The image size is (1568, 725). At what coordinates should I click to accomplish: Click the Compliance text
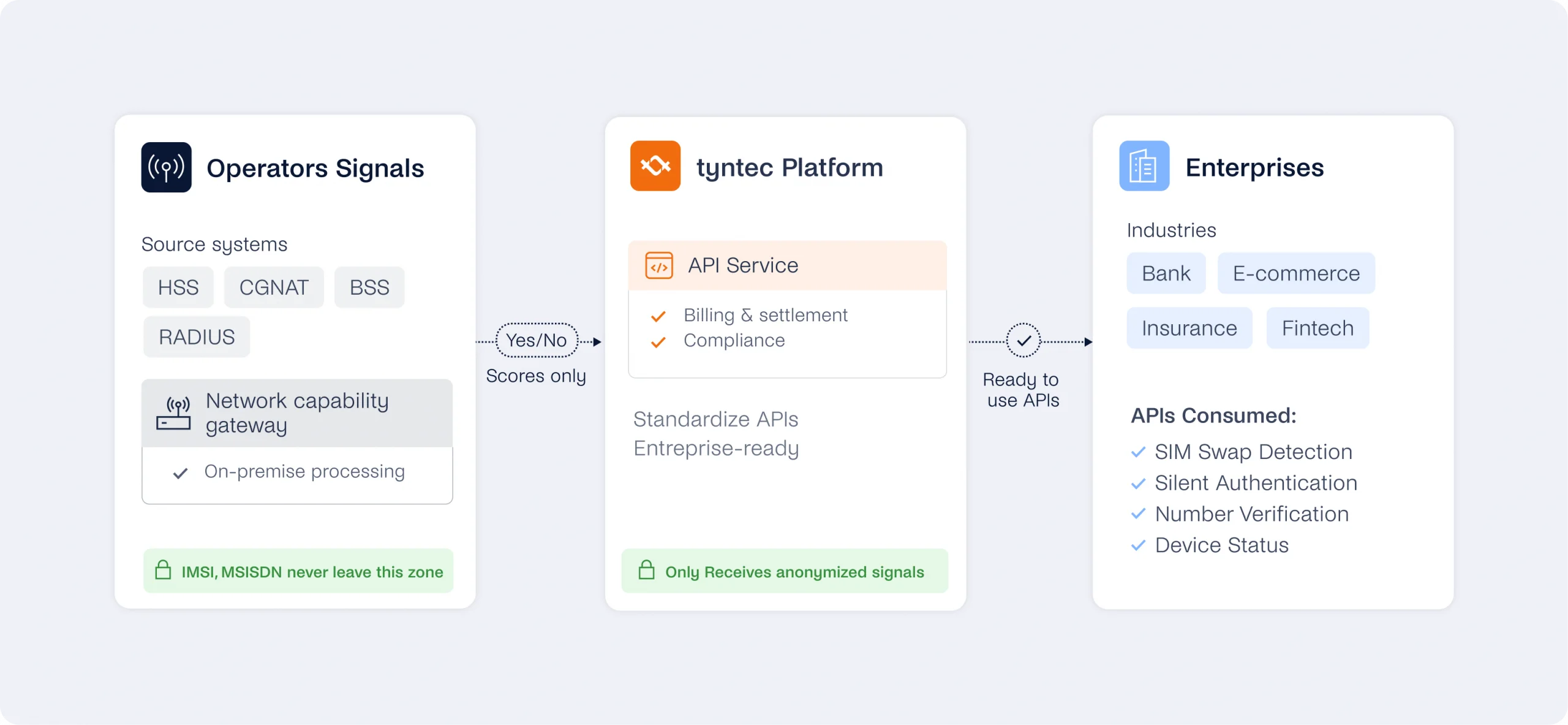pos(734,340)
